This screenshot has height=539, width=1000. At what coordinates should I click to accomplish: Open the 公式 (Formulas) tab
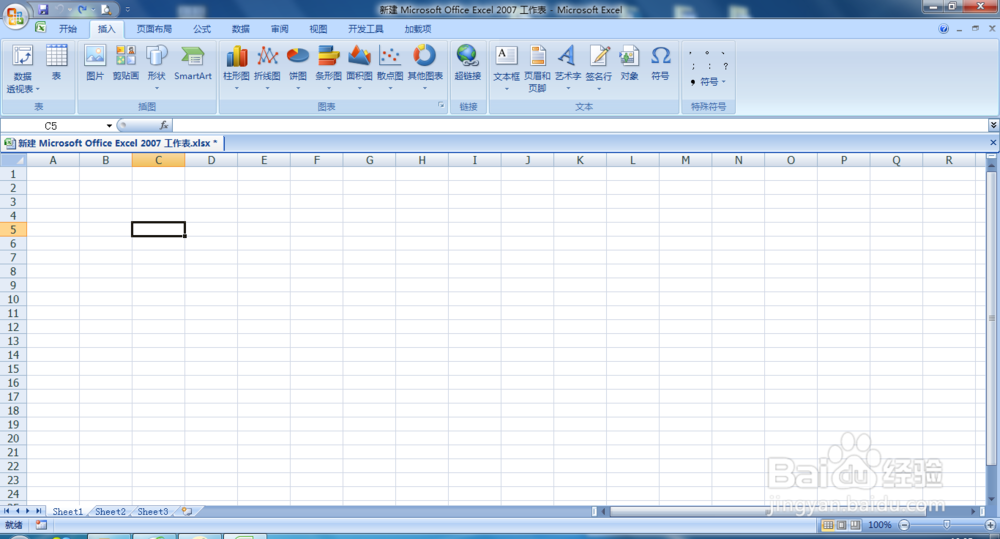[x=202, y=29]
